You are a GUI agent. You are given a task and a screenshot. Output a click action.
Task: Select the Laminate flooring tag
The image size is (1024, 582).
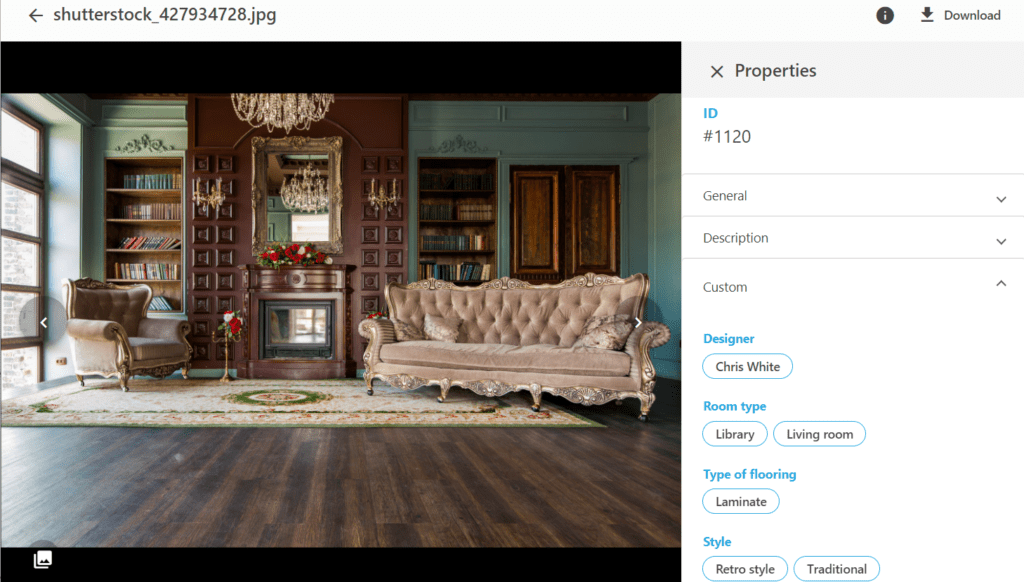pyautogui.click(x=741, y=502)
